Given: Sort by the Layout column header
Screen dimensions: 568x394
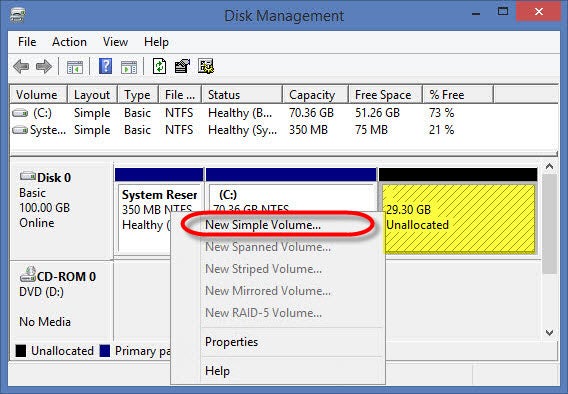Looking at the screenshot, I should point(92,95).
